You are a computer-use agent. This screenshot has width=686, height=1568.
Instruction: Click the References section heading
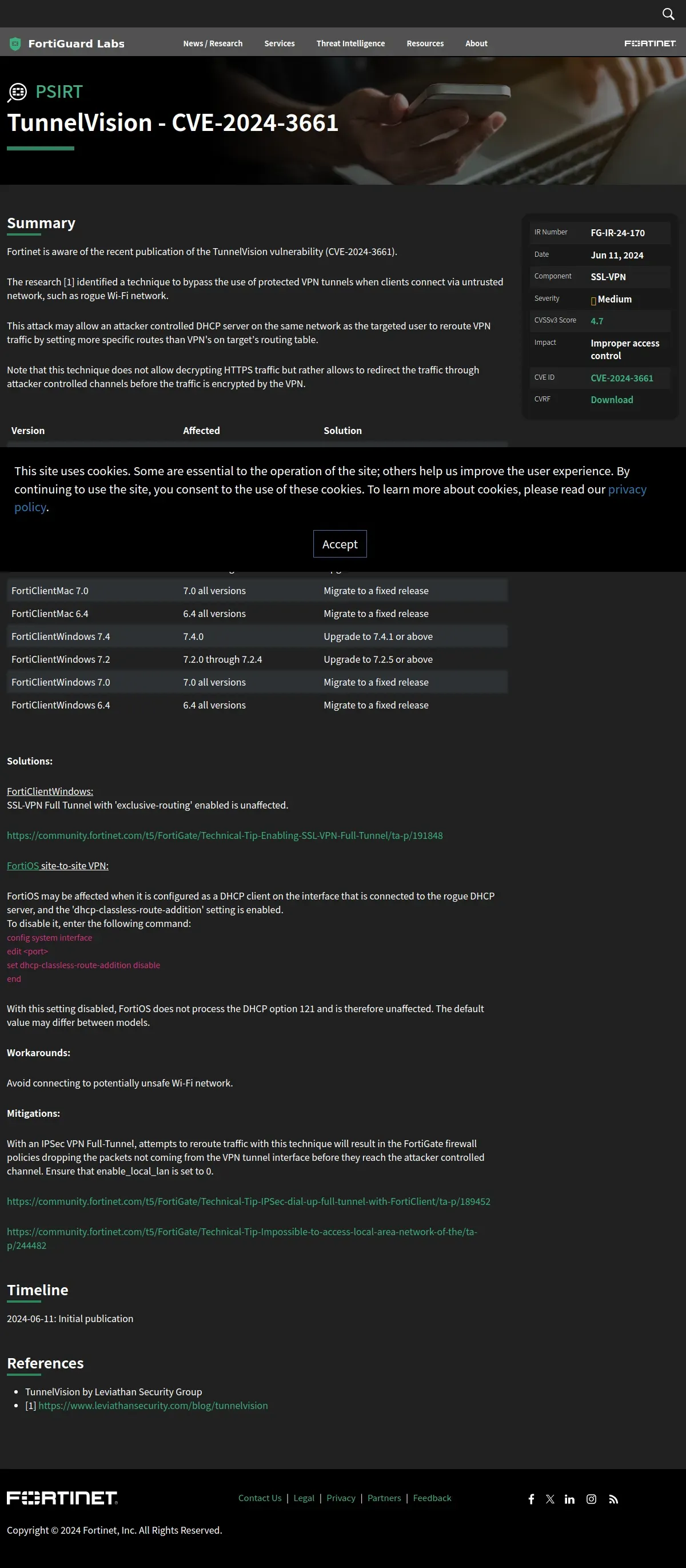tap(46, 1363)
